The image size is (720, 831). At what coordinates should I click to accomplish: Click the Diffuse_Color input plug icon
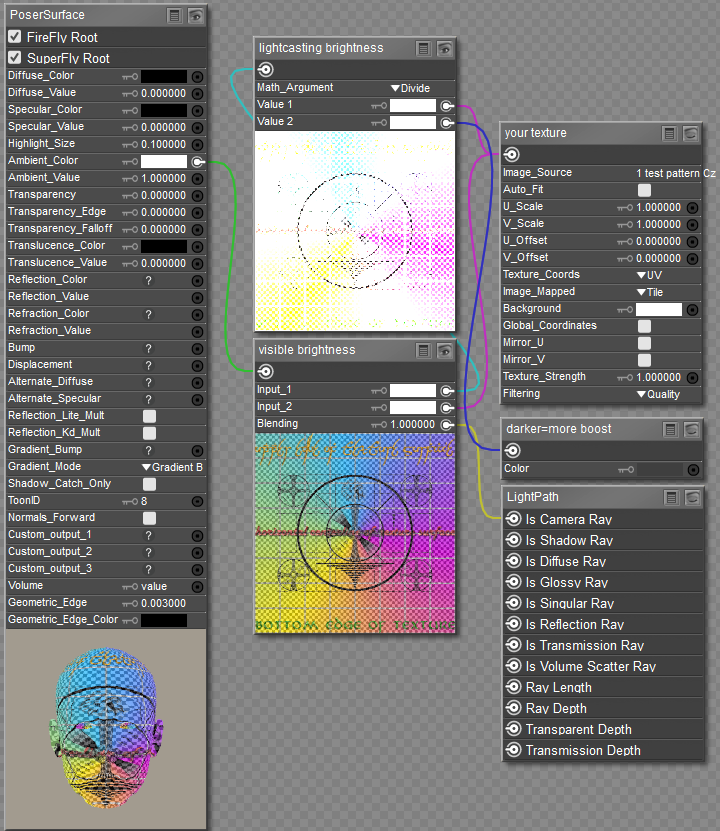197,76
